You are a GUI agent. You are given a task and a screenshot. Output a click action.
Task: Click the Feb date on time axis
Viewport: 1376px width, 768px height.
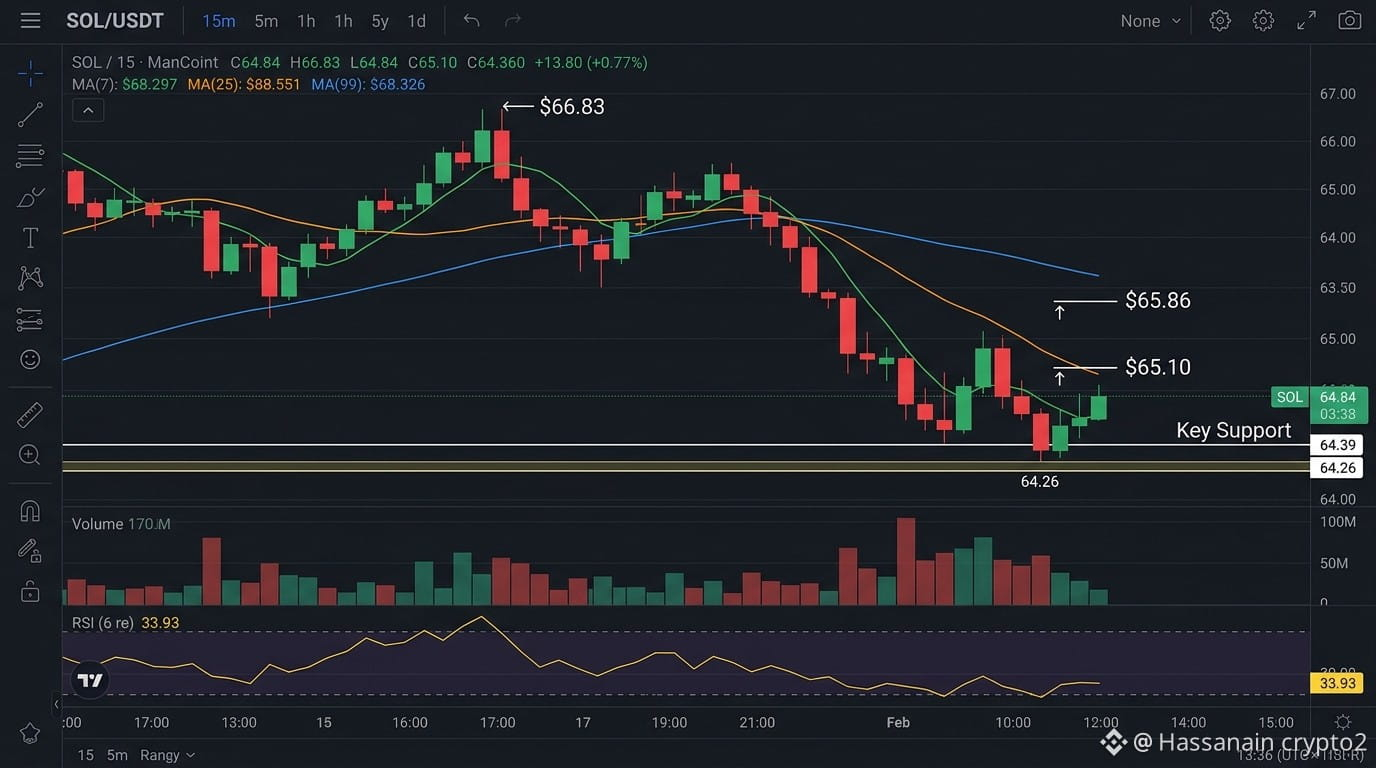pyautogui.click(x=898, y=722)
